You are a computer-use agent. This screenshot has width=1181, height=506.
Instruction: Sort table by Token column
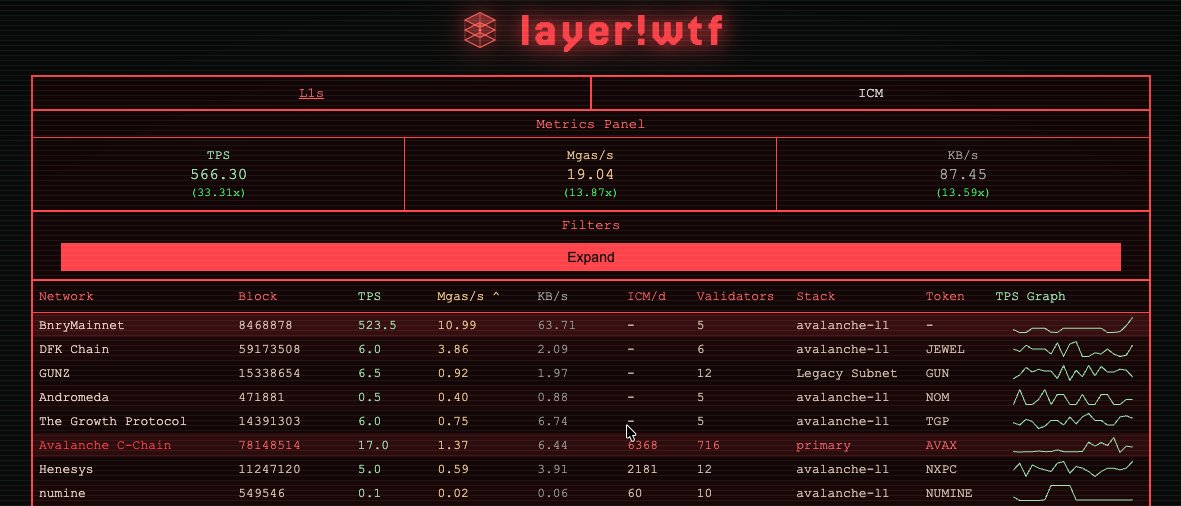pos(944,296)
